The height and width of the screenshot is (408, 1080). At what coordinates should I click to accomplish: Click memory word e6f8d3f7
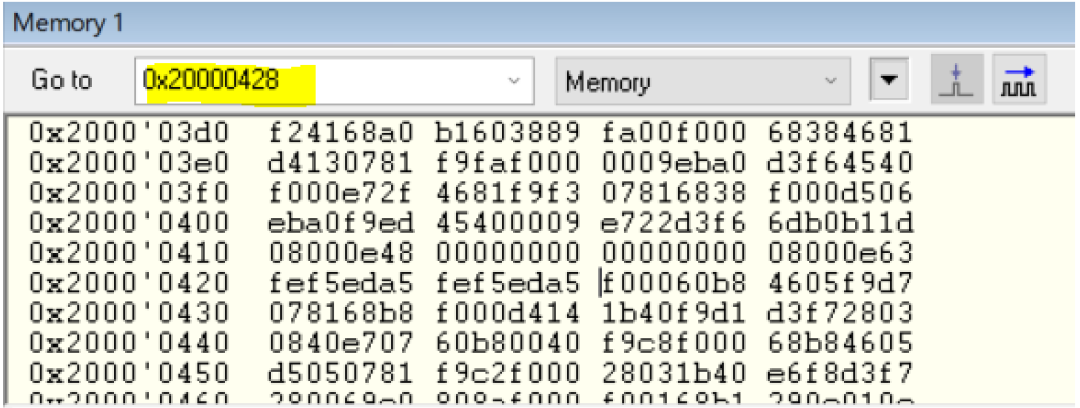pyautogui.click(x=841, y=374)
